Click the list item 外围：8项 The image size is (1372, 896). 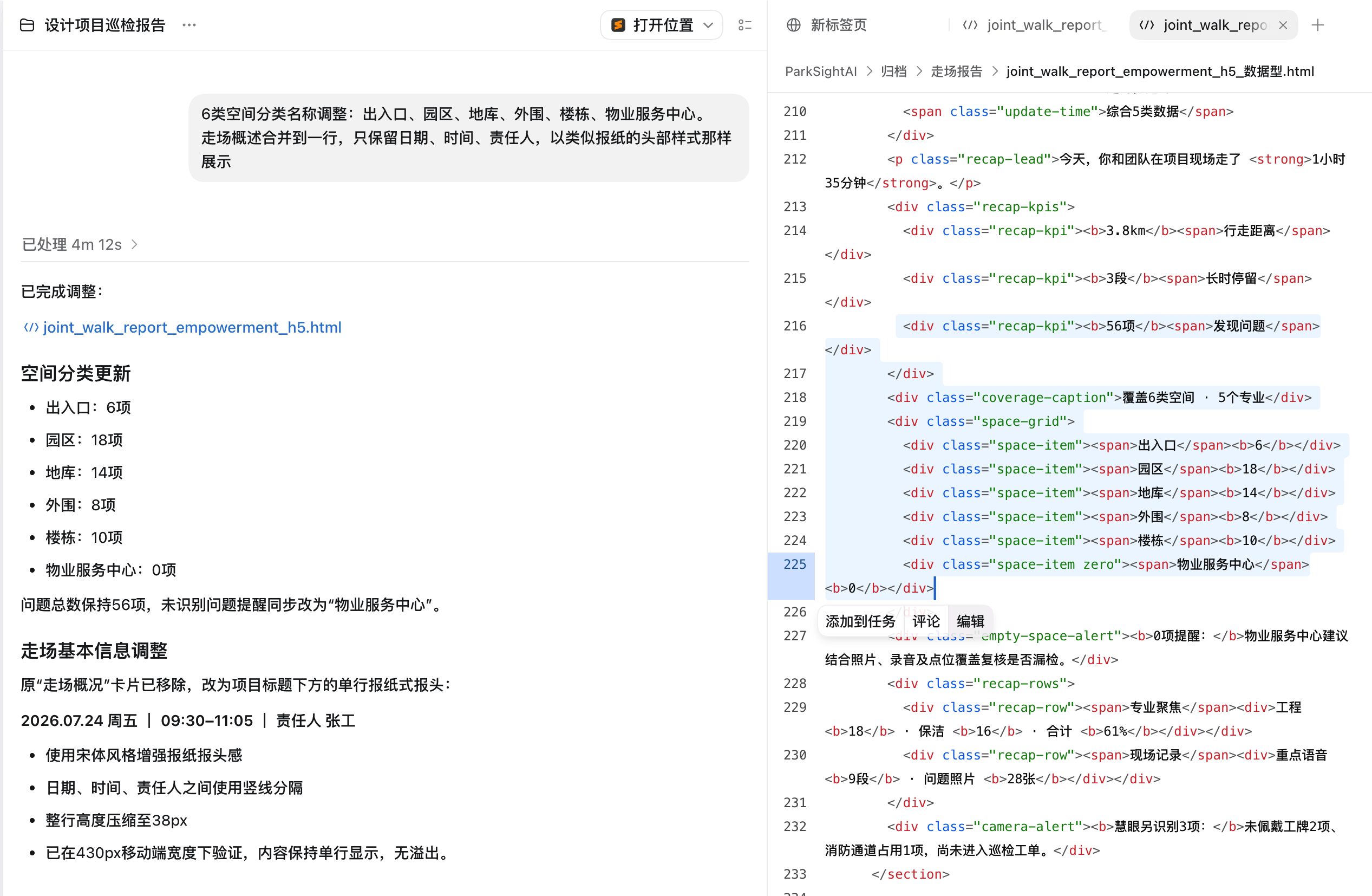pos(81,504)
